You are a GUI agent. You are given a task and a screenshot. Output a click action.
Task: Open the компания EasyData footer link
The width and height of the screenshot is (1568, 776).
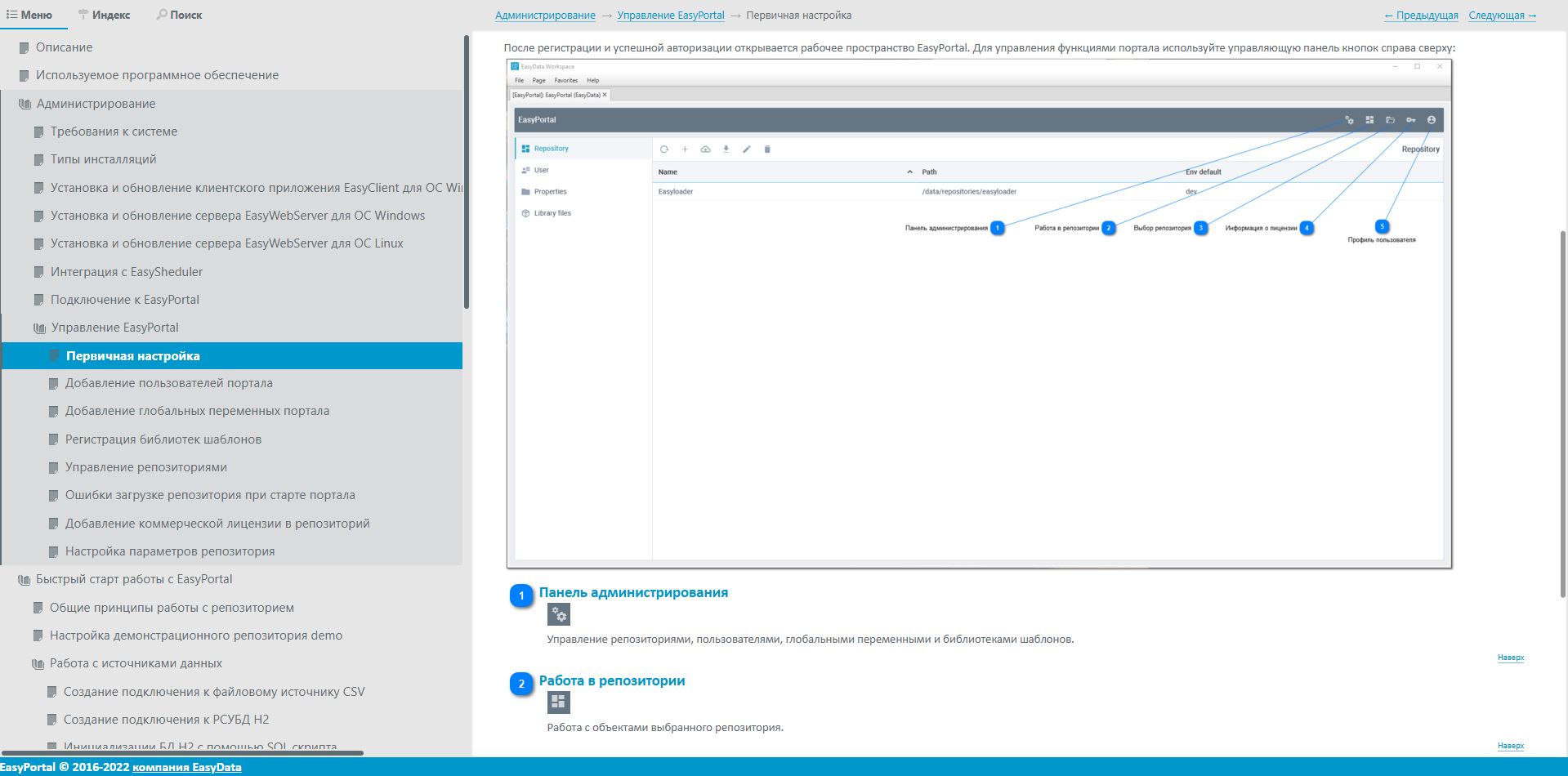[187, 767]
